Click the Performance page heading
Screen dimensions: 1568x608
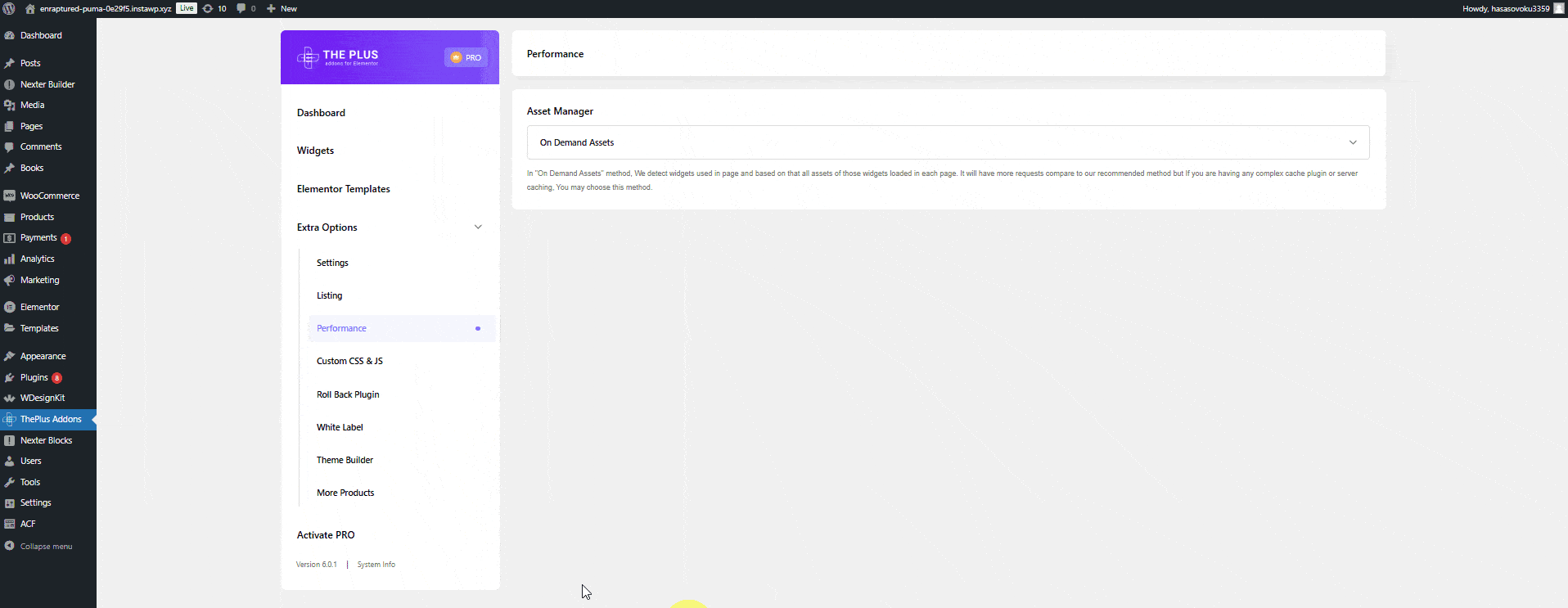pos(555,54)
